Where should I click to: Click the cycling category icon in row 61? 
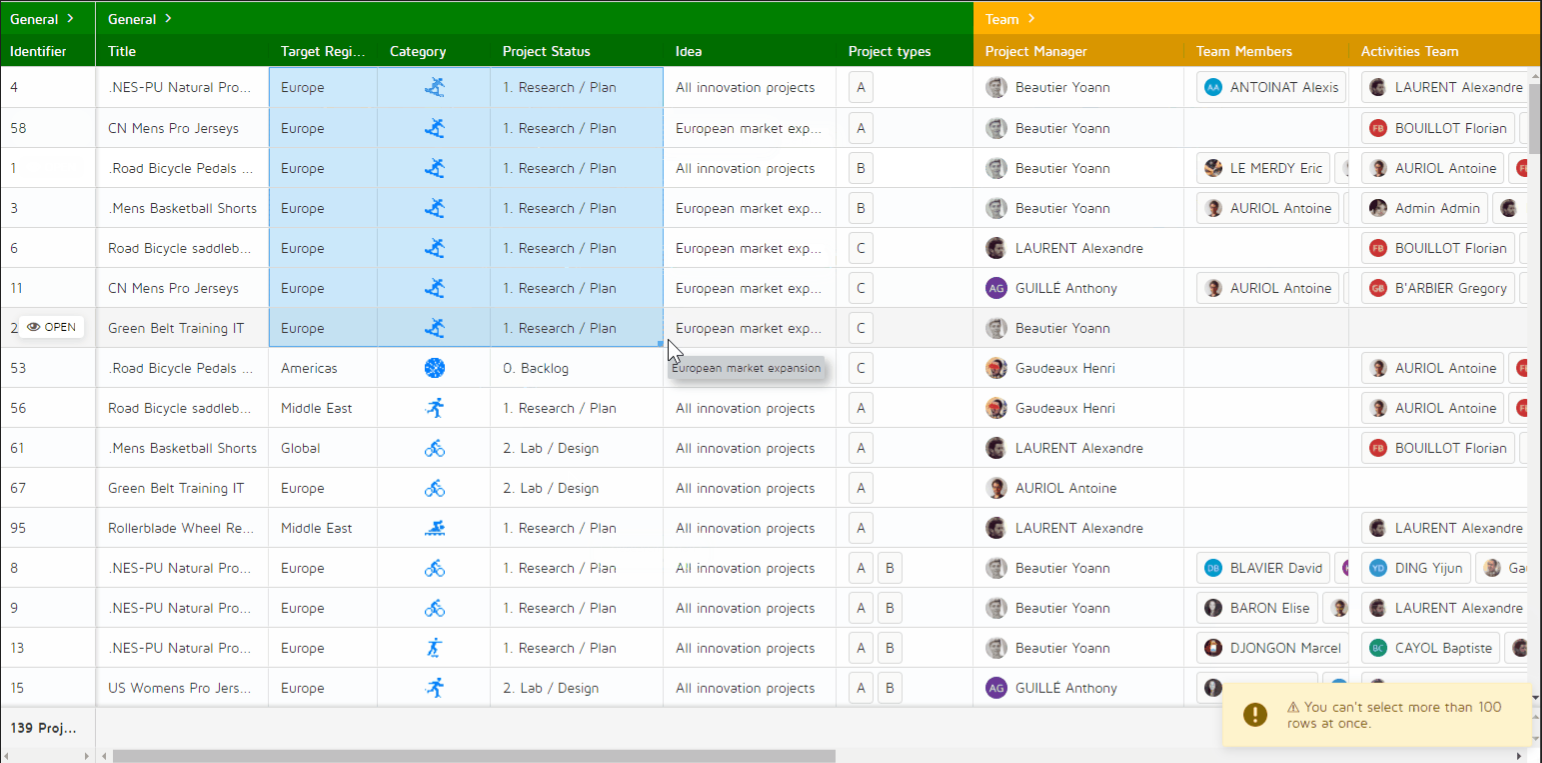[x=434, y=448]
